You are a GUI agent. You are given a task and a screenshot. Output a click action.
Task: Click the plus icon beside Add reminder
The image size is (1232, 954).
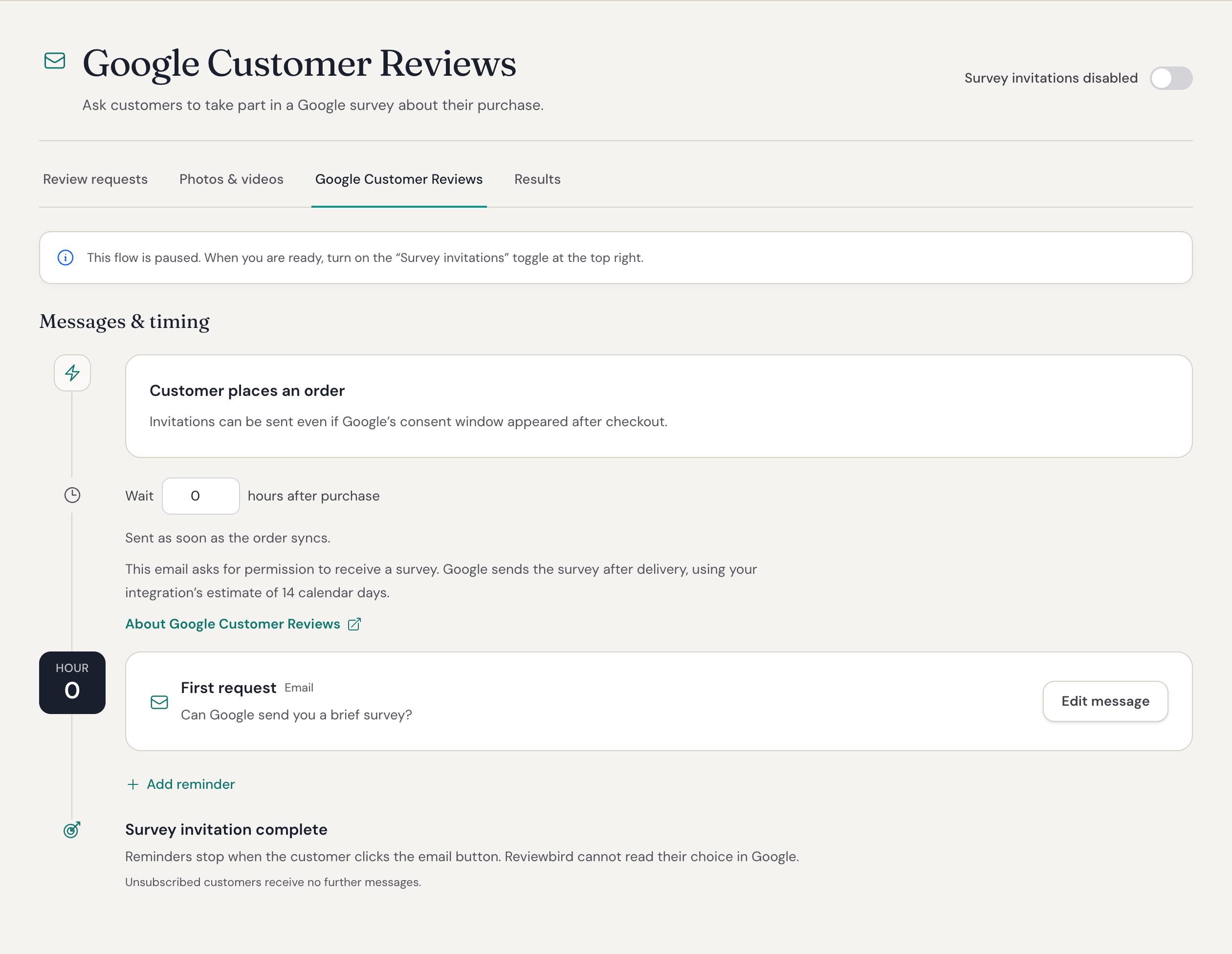[x=133, y=784]
